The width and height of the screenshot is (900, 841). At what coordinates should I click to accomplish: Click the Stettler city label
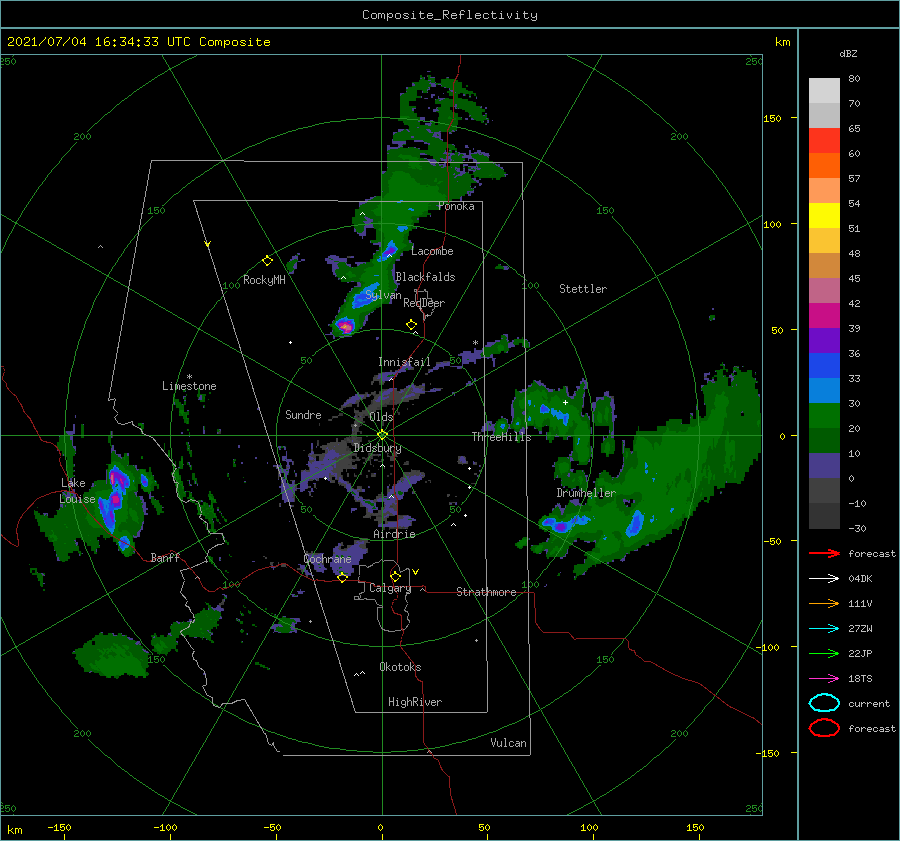583,289
